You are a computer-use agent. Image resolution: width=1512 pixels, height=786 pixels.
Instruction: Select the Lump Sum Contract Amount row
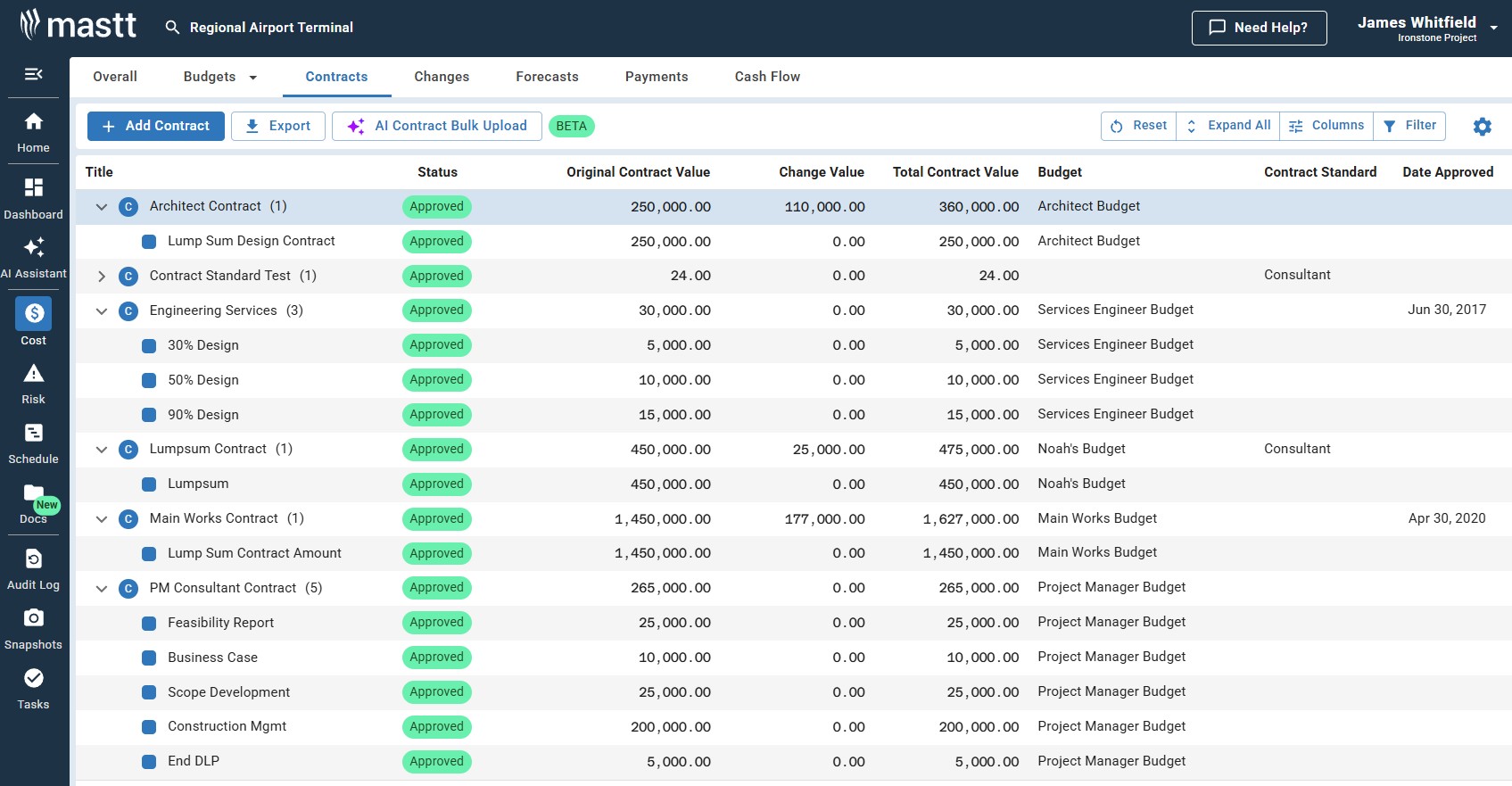click(794, 554)
